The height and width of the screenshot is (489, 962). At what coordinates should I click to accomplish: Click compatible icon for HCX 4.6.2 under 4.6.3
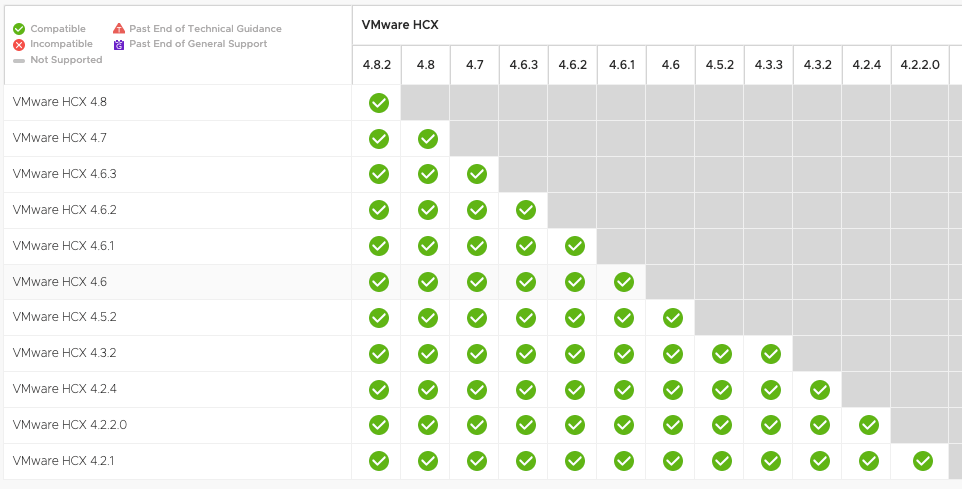[x=525, y=210]
